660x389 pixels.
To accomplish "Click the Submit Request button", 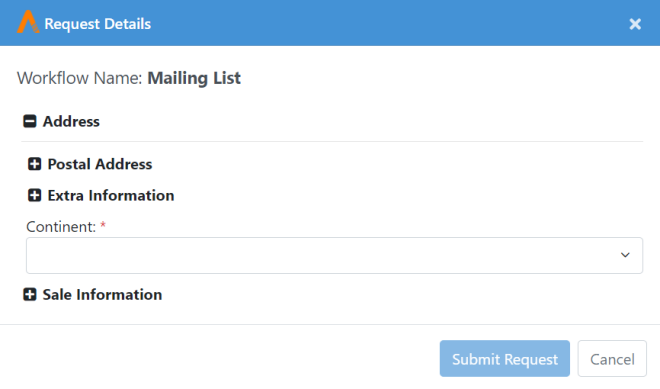I will (x=505, y=359).
